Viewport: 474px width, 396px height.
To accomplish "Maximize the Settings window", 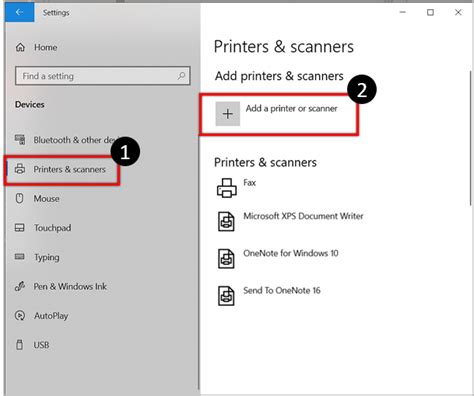I will pos(430,12).
